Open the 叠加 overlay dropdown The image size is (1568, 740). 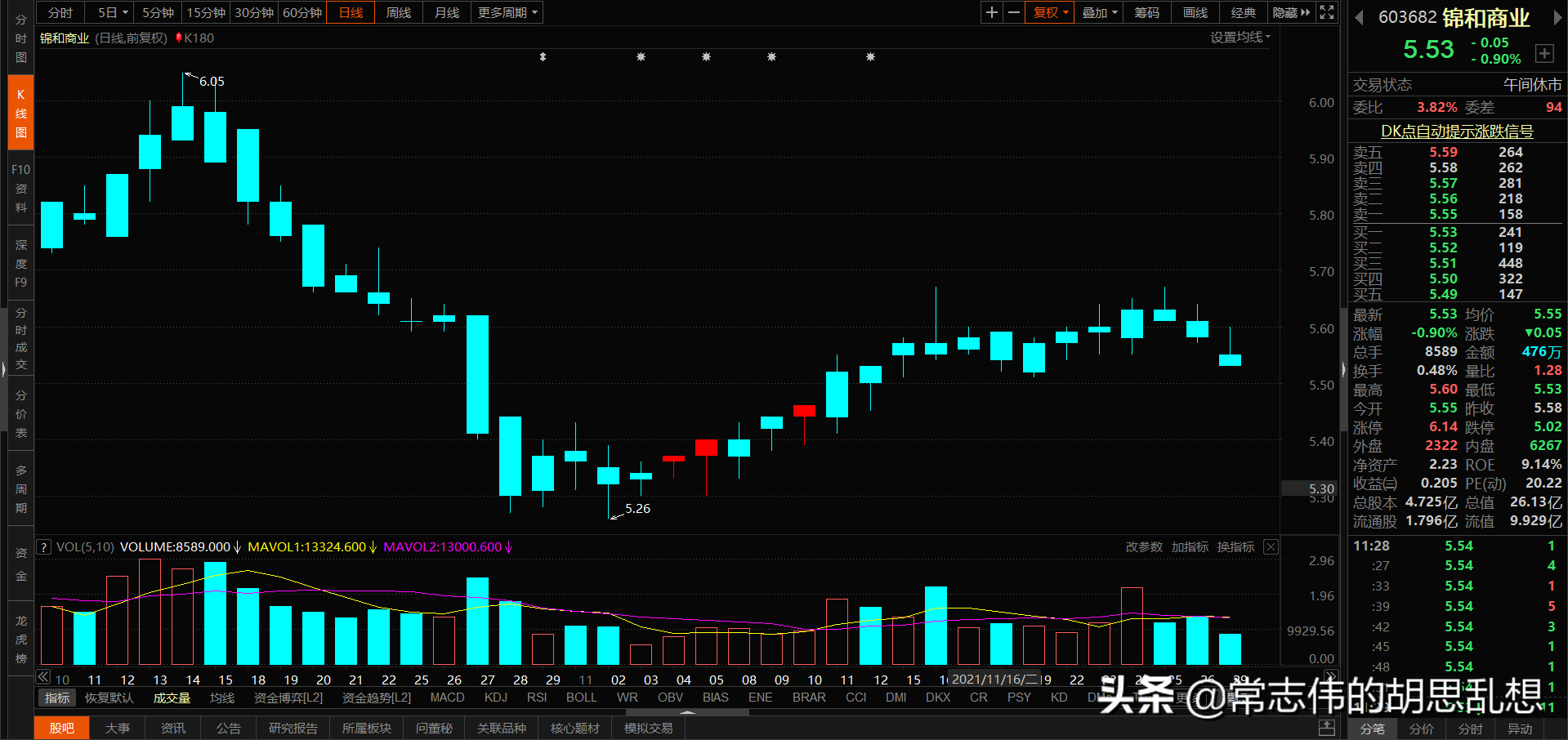(x=1098, y=12)
